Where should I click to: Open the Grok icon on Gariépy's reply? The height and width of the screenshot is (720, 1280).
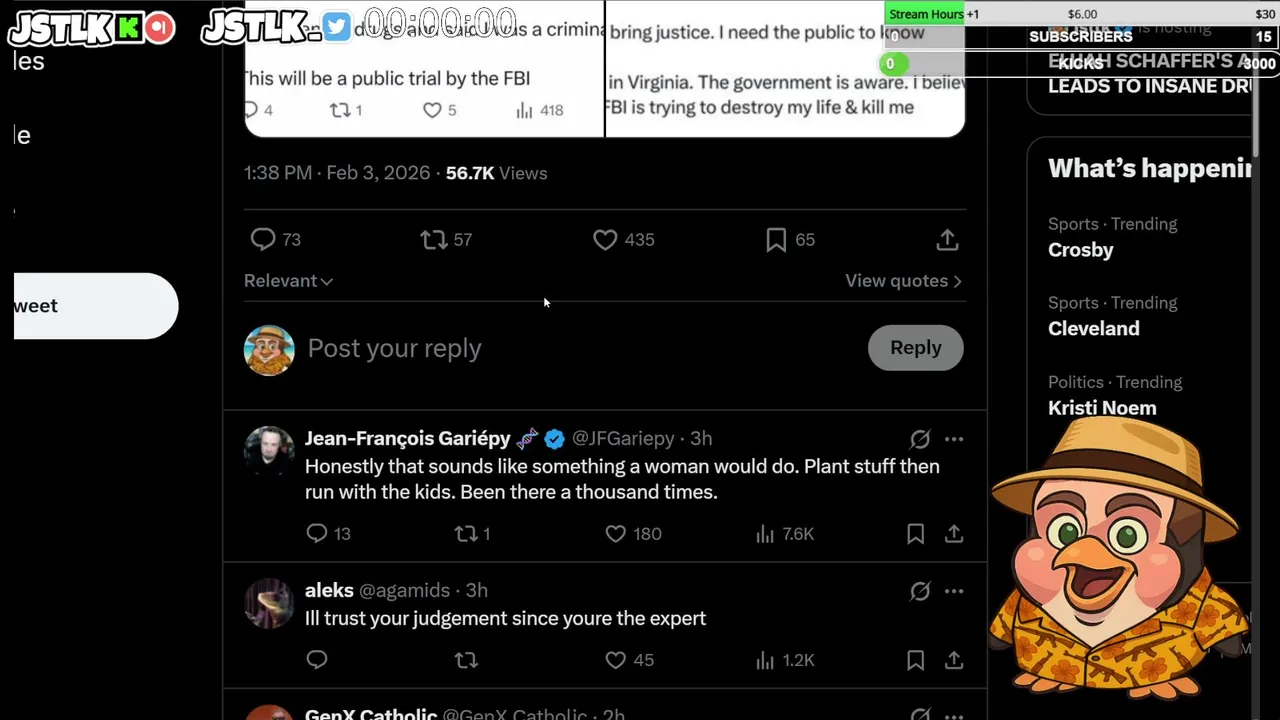click(x=920, y=439)
